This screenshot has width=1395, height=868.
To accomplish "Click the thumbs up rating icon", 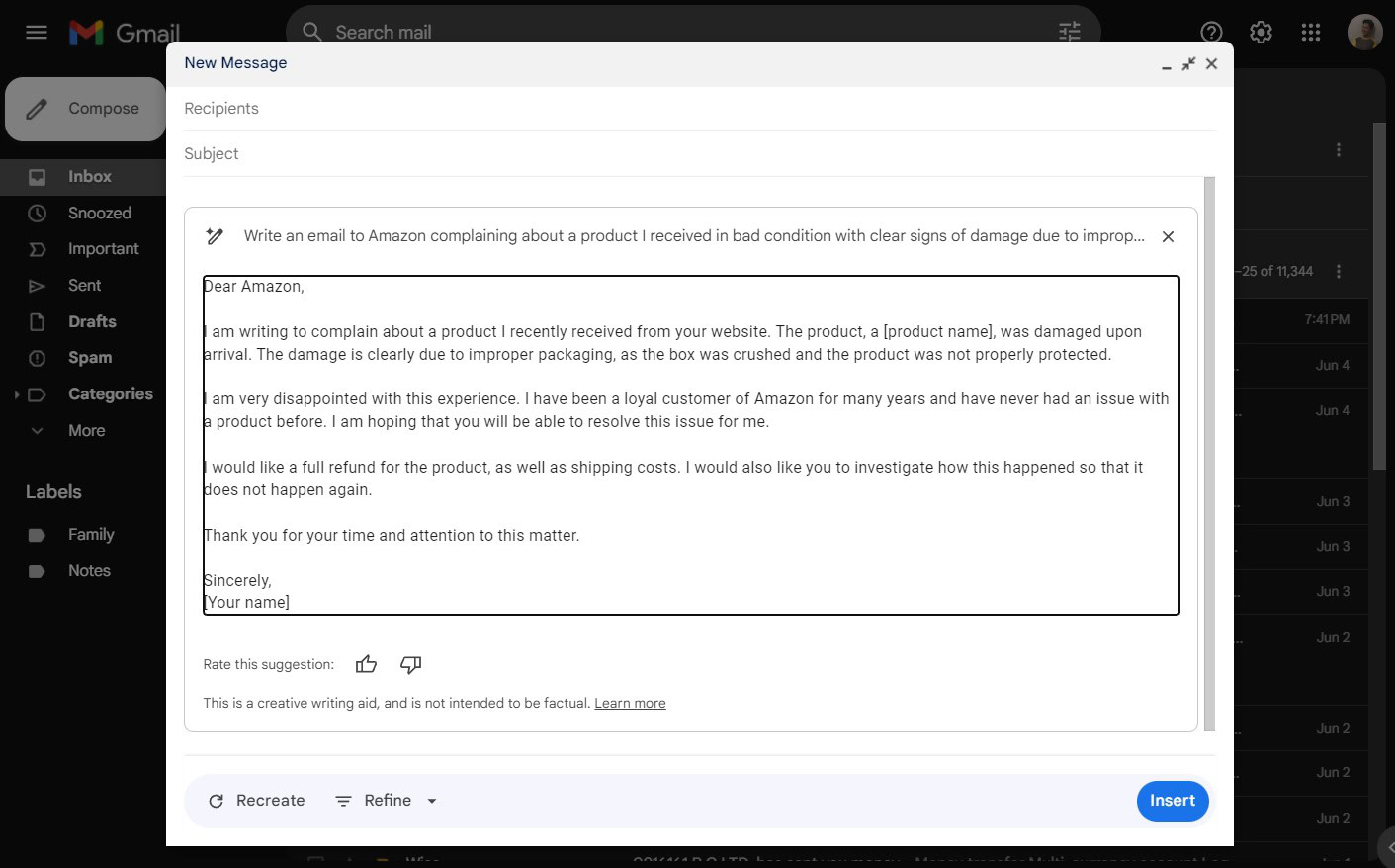I will coord(366,664).
